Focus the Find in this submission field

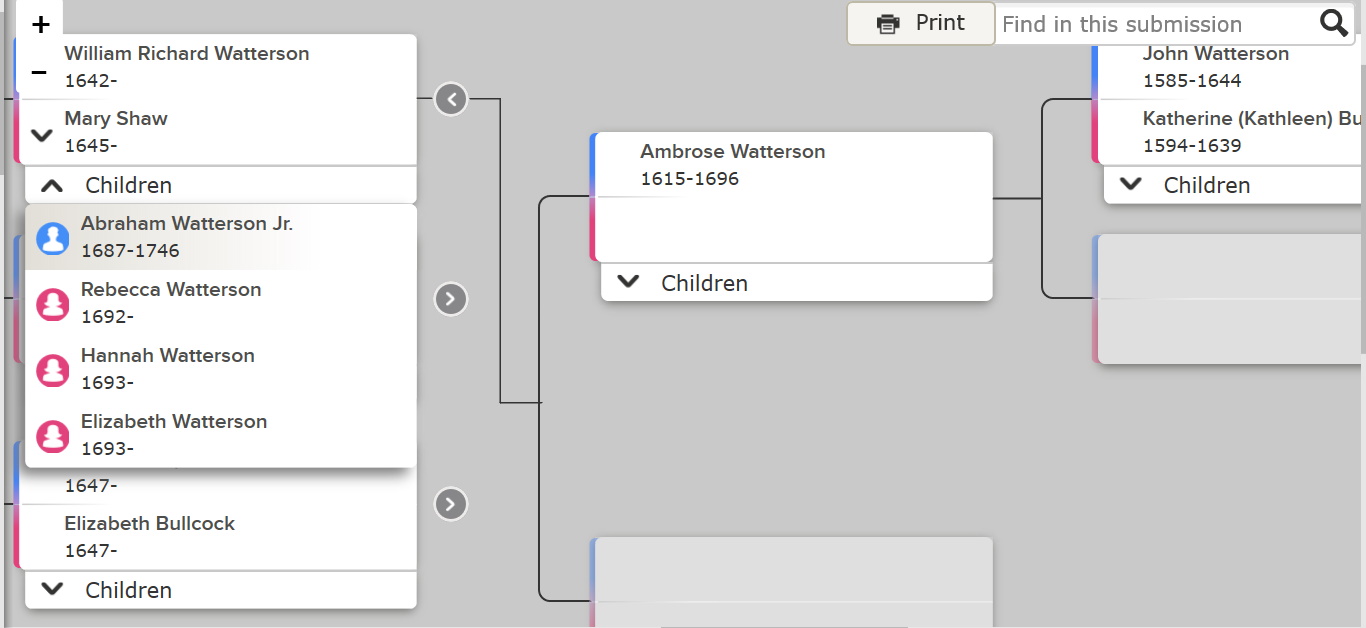[x=1155, y=24]
